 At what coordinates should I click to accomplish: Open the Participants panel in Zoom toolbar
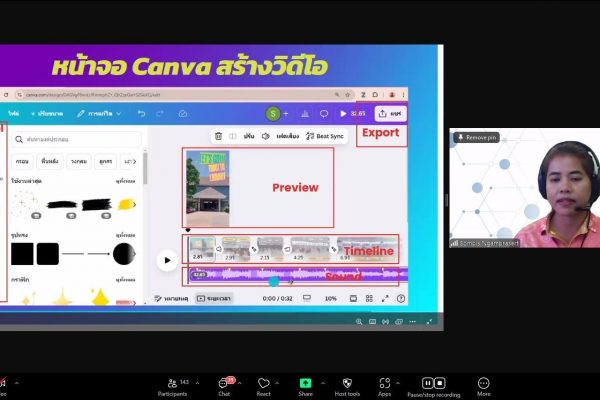coord(173,387)
